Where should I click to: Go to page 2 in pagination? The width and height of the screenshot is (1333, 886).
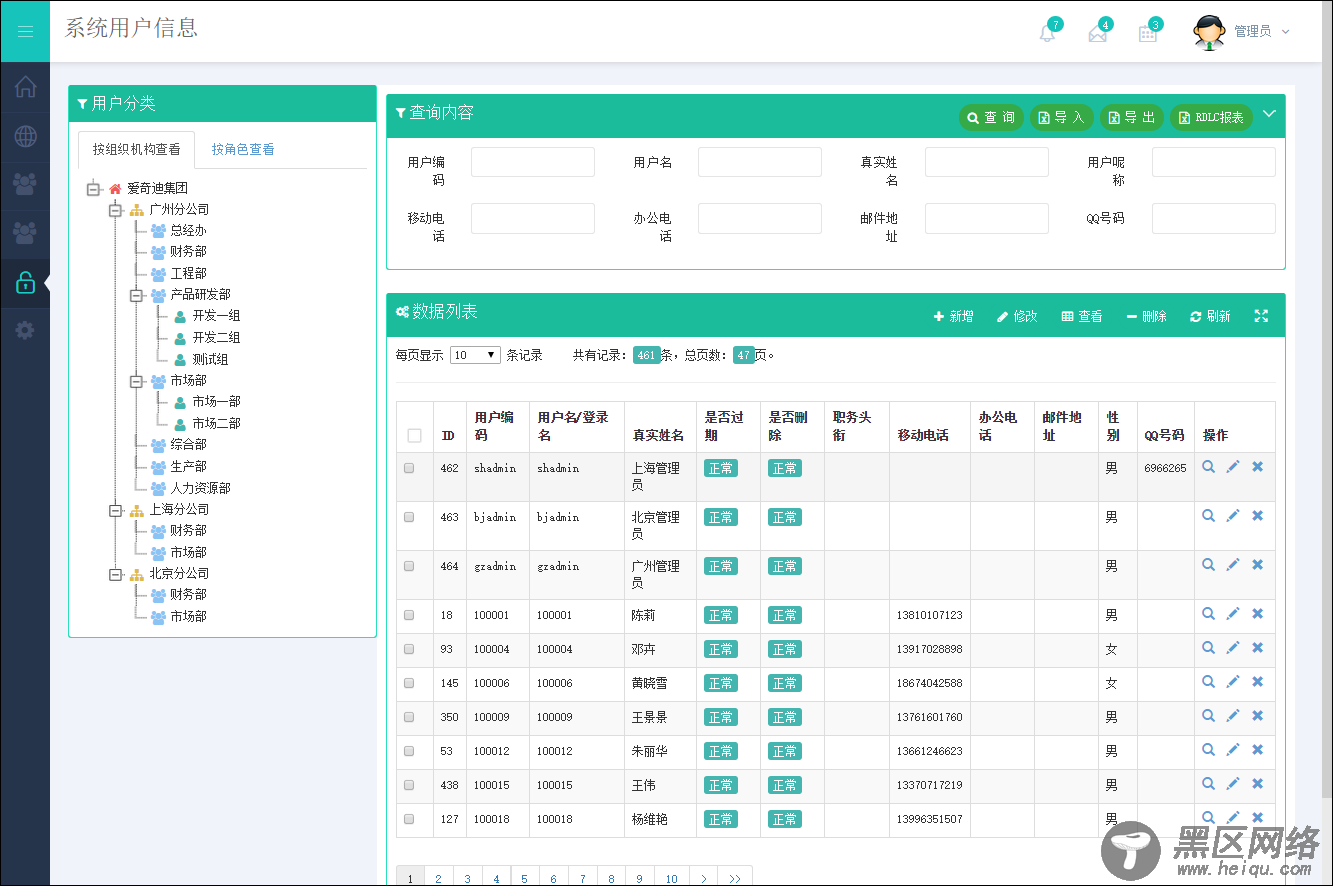point(438,879)
